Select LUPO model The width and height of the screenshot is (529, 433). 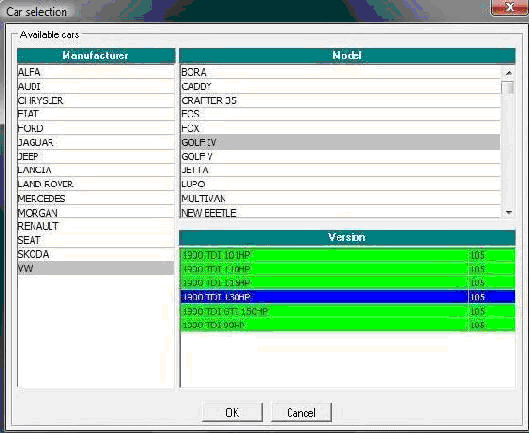click(340, 184)
